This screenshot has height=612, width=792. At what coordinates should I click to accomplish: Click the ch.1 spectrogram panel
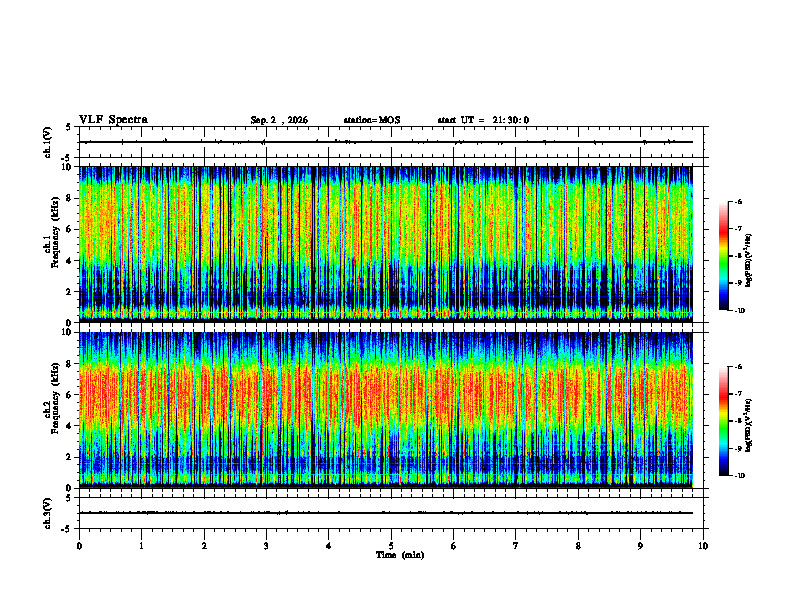[x=386, y=244]
